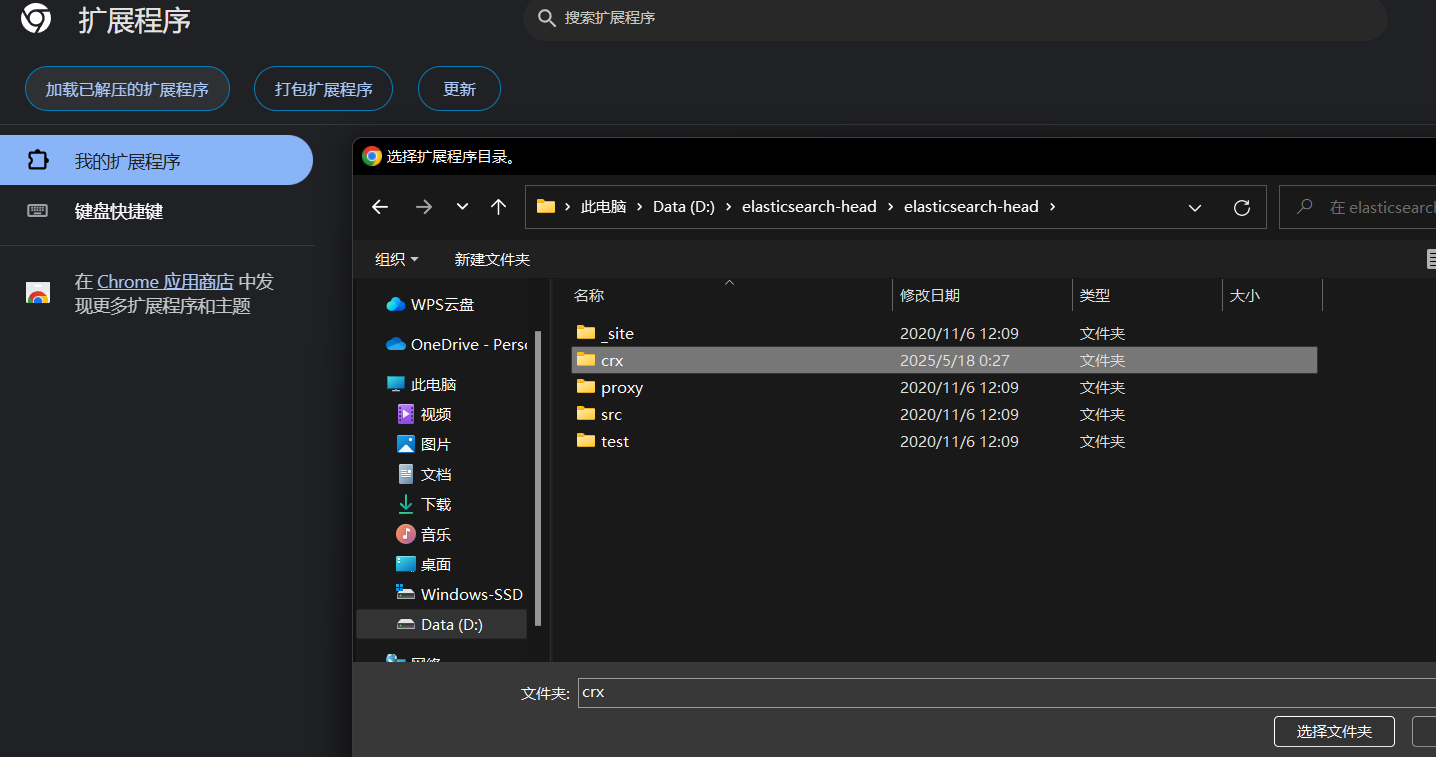Screen dimensions: 1436x757
Task: Click 新建文件夹 in the toolbar
Action: point(492,259)
